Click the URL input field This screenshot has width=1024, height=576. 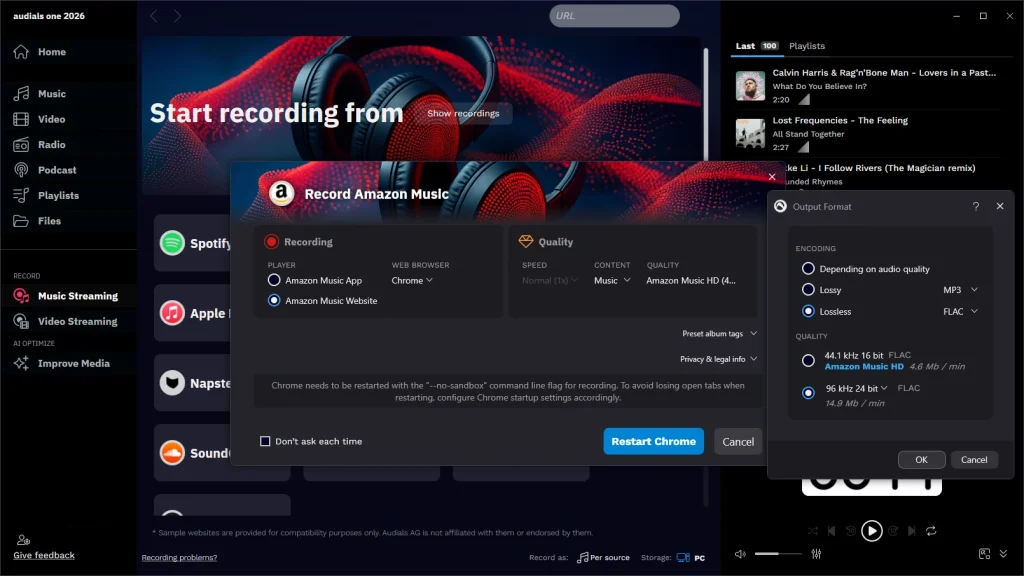614,16
